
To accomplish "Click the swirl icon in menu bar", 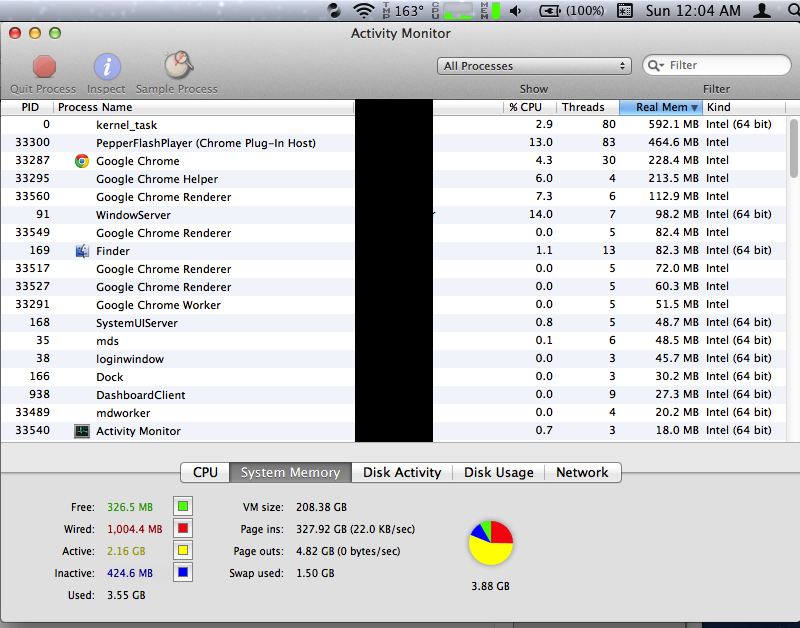I will click(x=334, y=10).
